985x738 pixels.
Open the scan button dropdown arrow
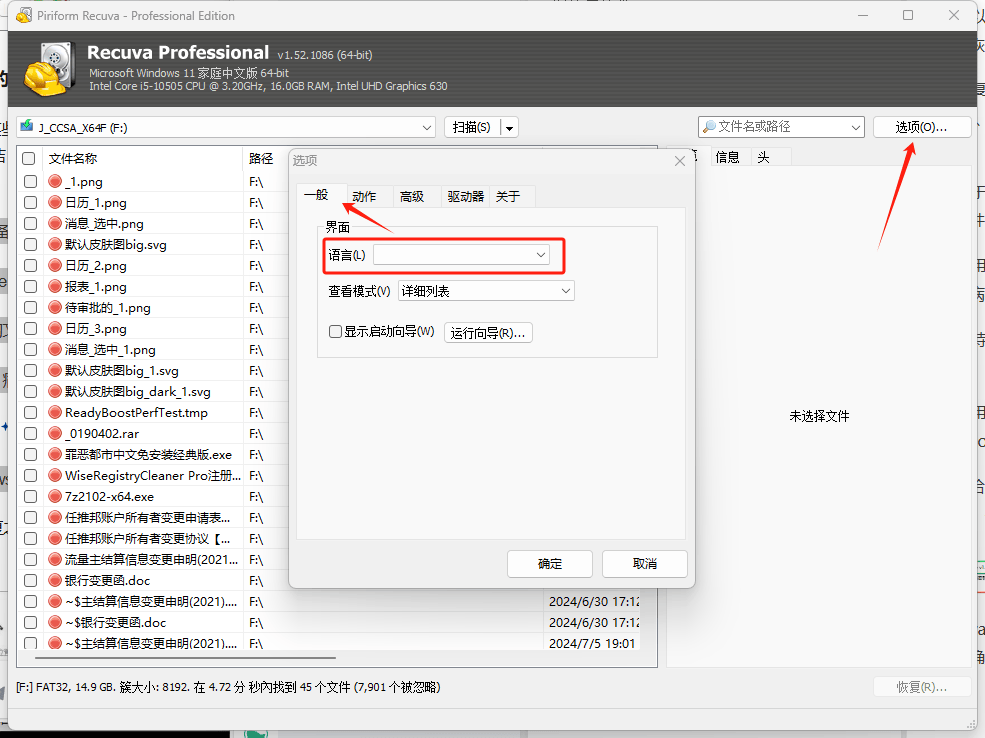(x=509, y=128)
